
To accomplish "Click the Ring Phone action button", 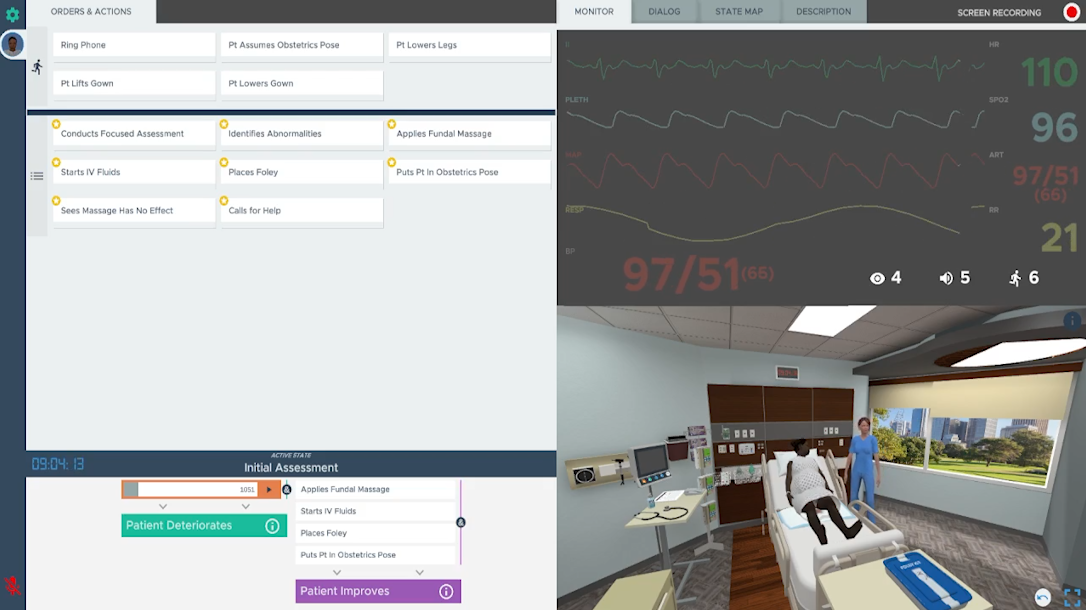I will click(134, 46).
